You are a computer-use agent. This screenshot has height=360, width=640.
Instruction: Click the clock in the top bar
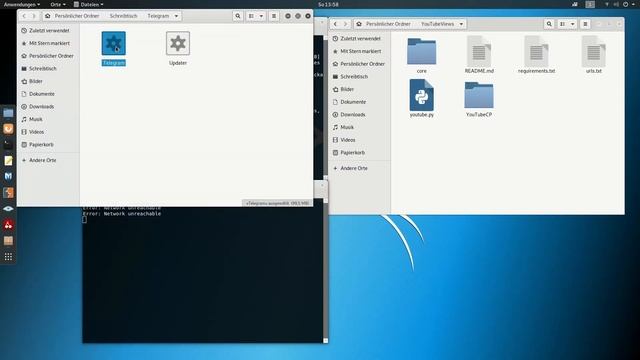328,4
